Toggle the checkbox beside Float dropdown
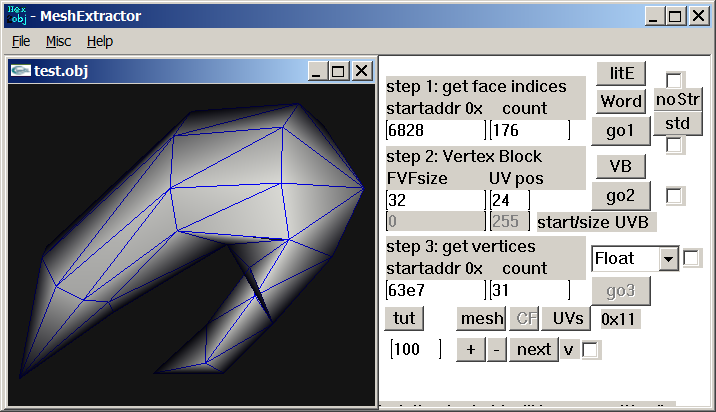The height and width of the screenshot is (412, 716). (691, 258)
